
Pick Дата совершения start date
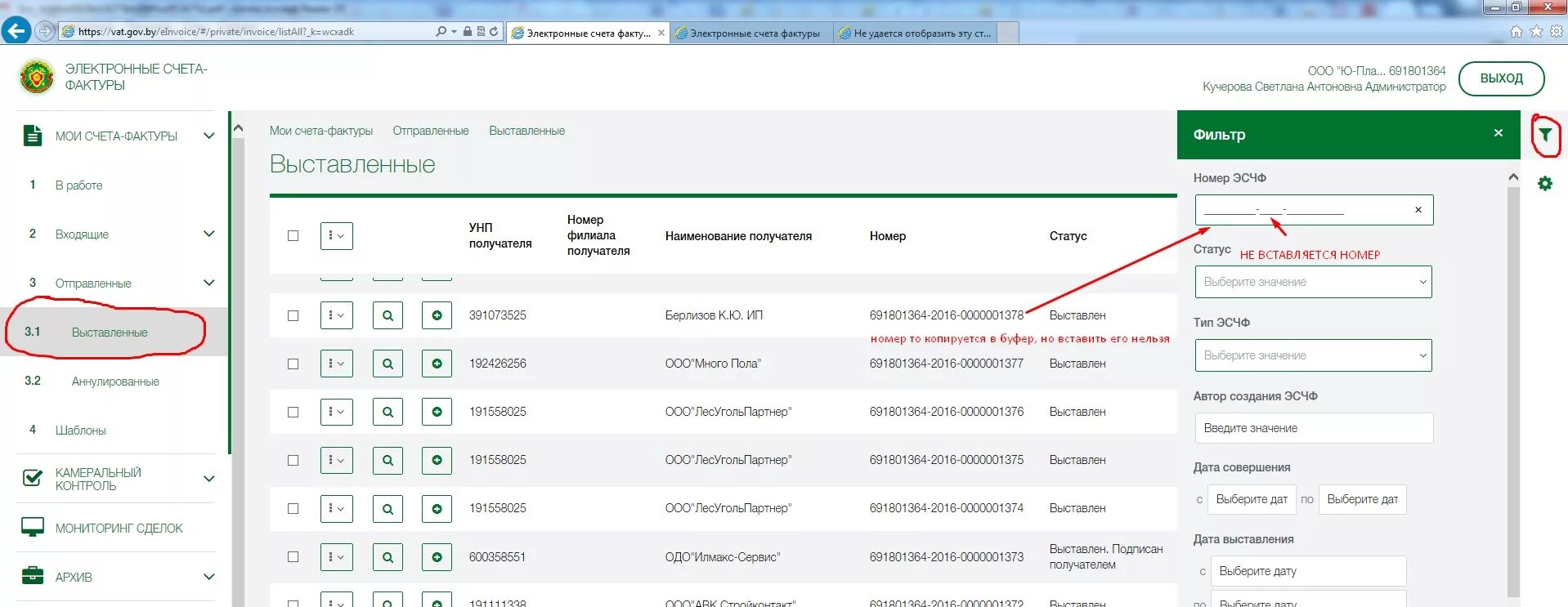tap(1252, 499)
